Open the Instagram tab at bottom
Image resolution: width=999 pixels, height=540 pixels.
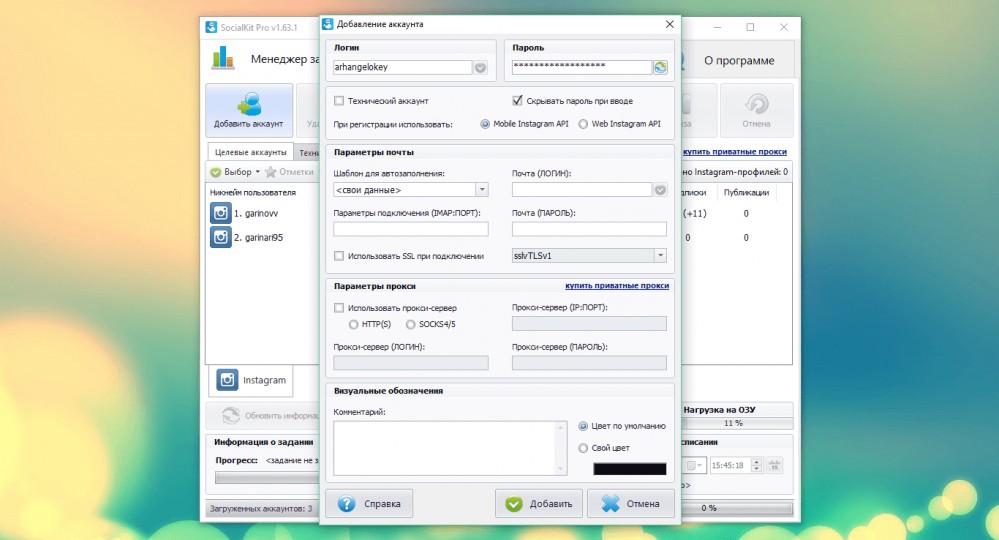tap(251, 380)
